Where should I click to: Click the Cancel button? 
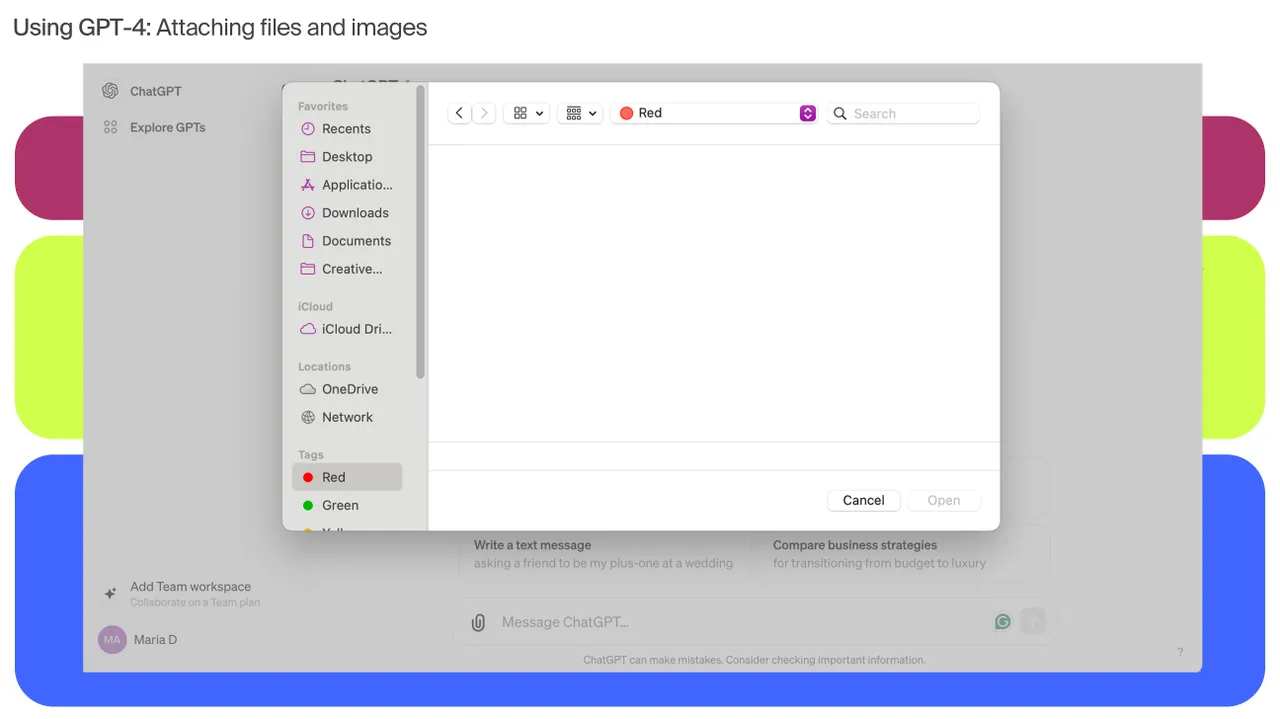864,500
